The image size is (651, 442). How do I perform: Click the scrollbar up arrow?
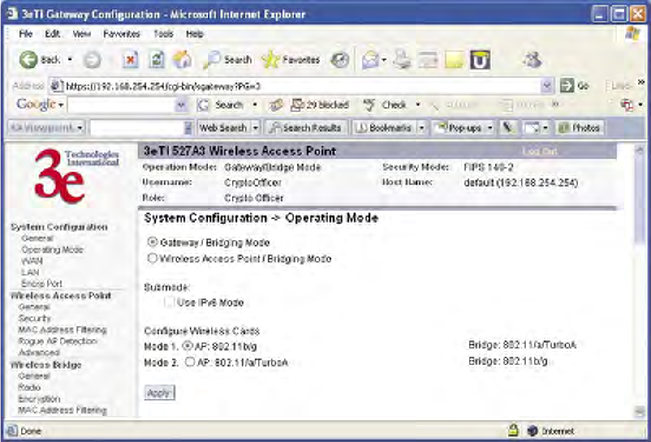[639, 149]
